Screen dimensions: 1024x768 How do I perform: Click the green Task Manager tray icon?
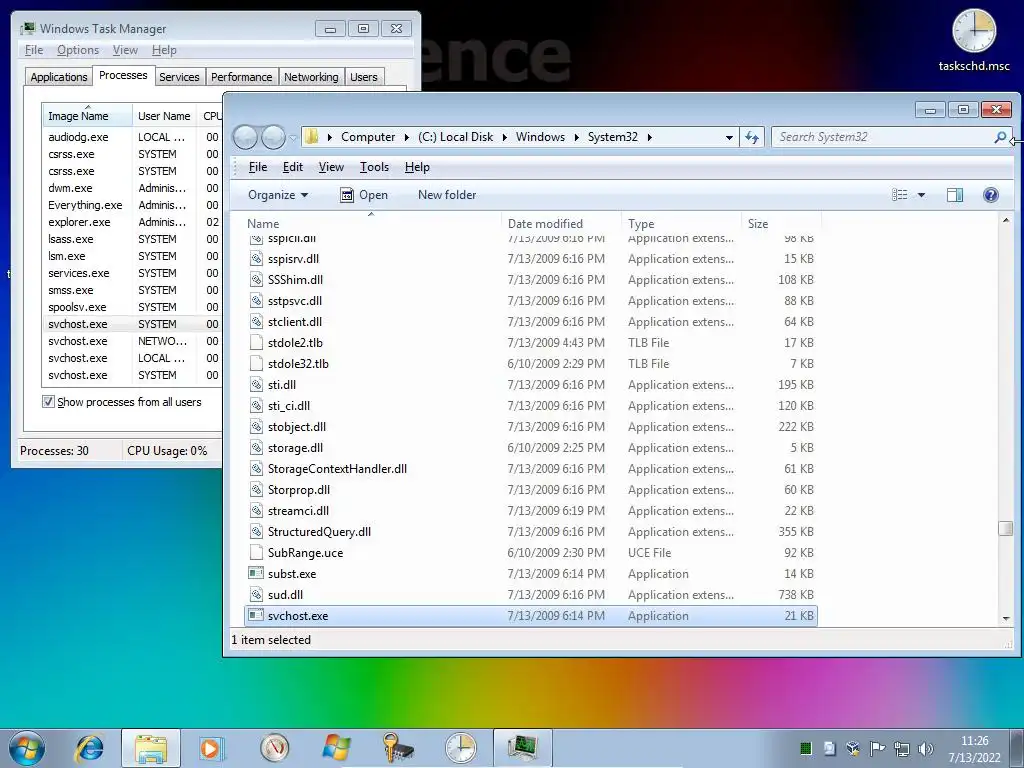coord(806,748)
